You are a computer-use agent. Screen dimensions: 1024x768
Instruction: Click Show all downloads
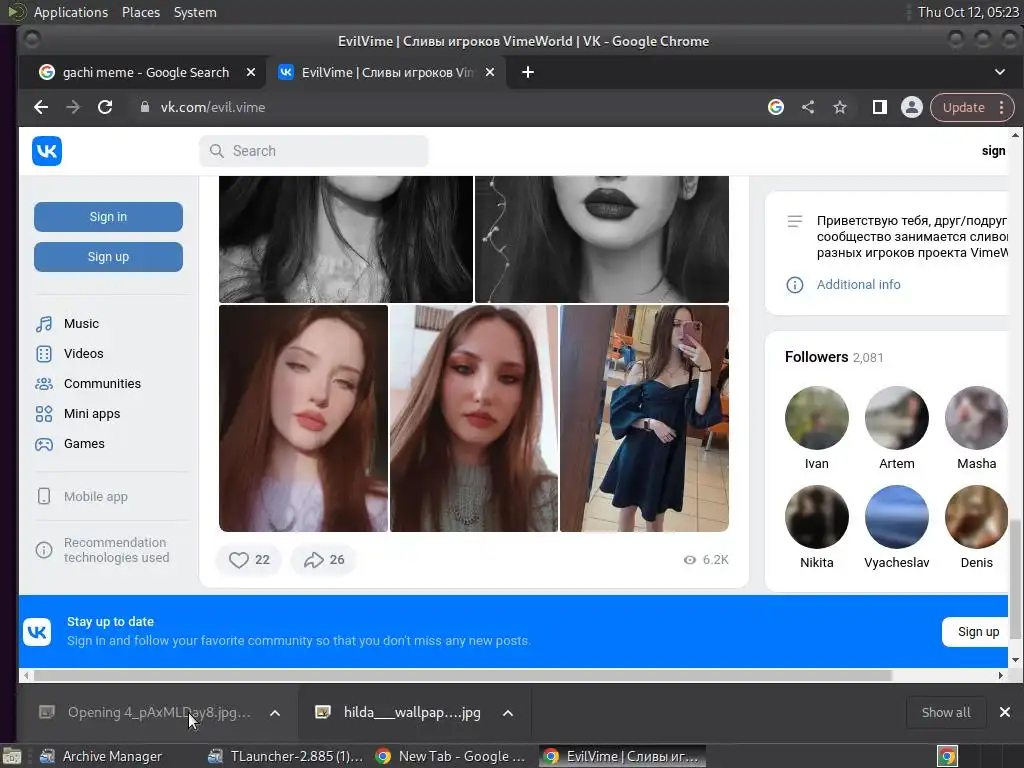pyautogui.click(x=946, y=712)
